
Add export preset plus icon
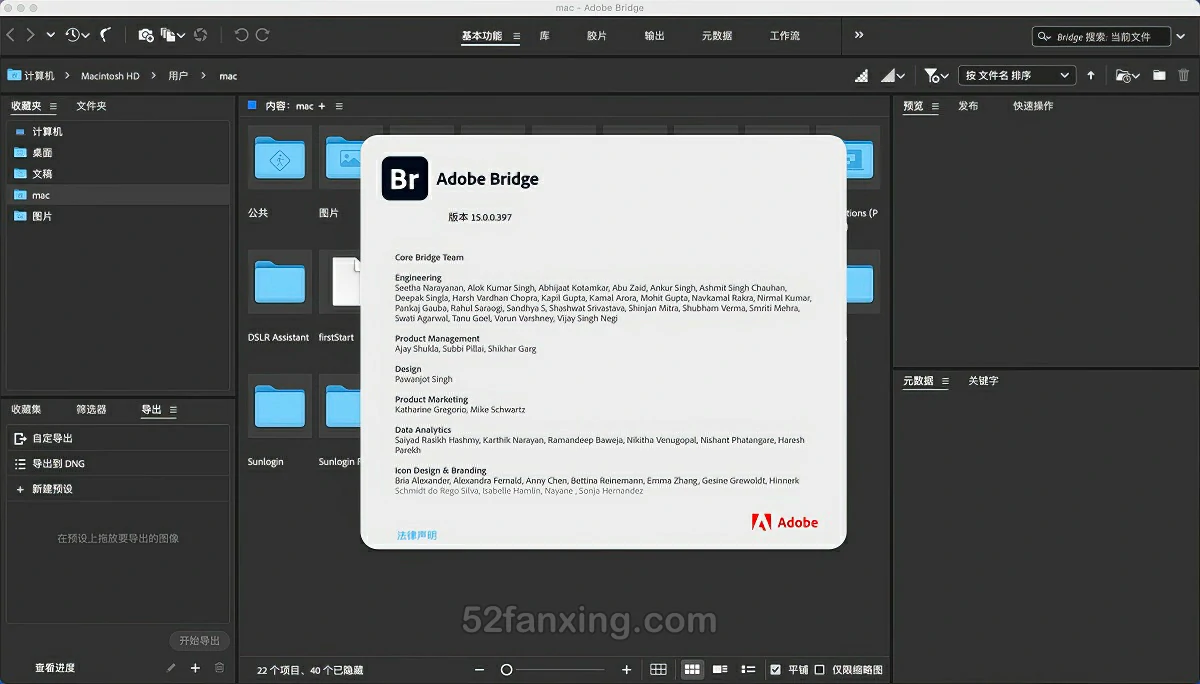point(195,668)
